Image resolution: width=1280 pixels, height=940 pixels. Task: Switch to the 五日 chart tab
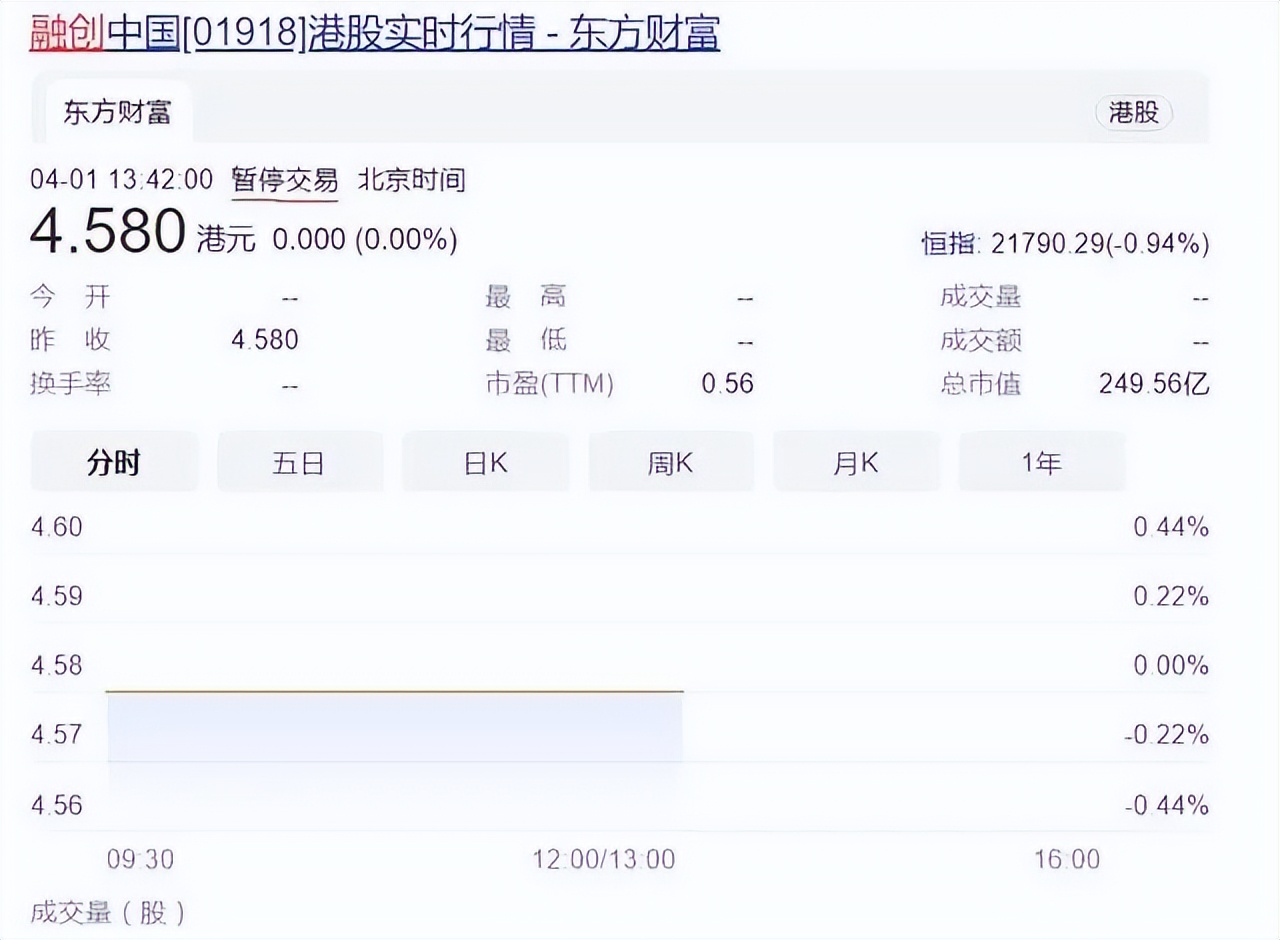299,462
